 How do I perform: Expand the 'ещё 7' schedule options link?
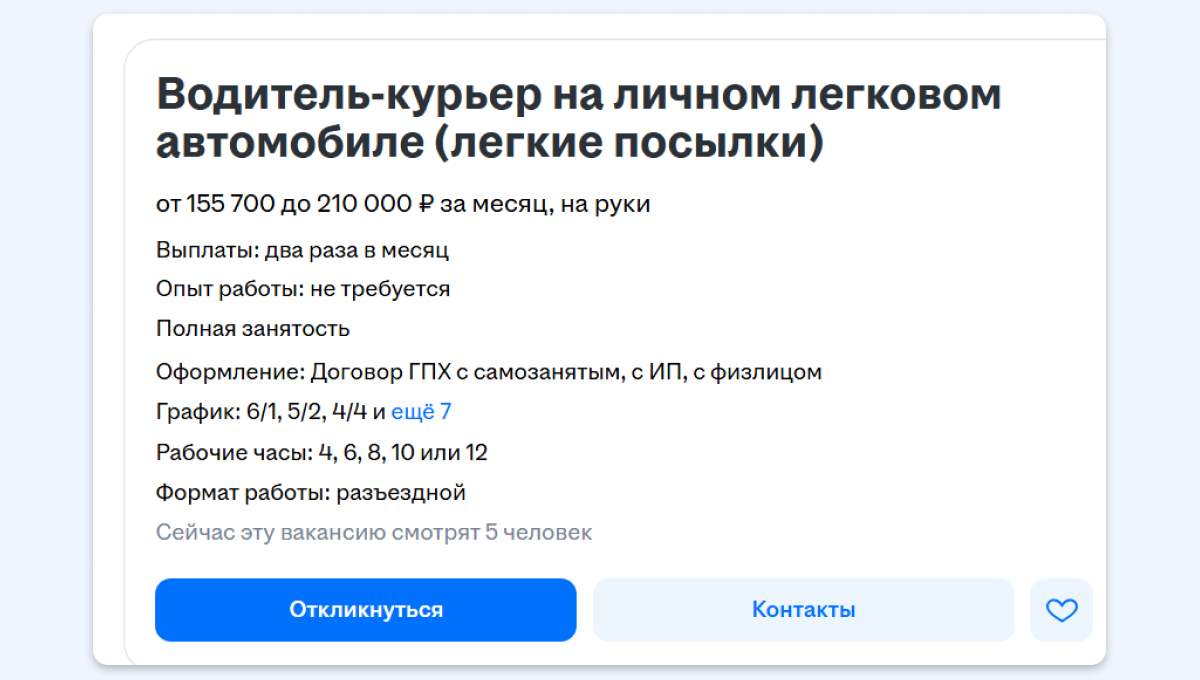pyautogui.click(x=421, y=411)
